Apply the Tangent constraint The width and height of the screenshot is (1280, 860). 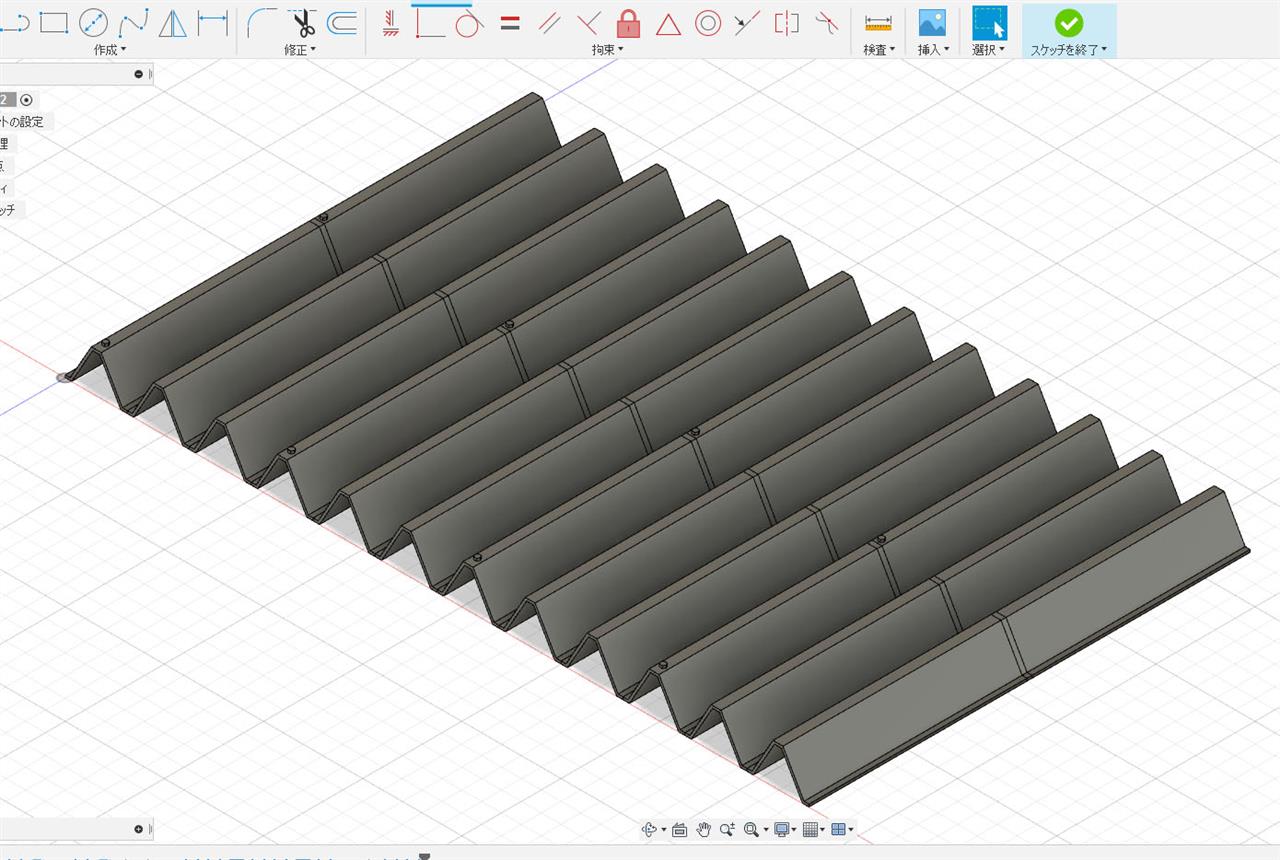(x=469, y=22)
